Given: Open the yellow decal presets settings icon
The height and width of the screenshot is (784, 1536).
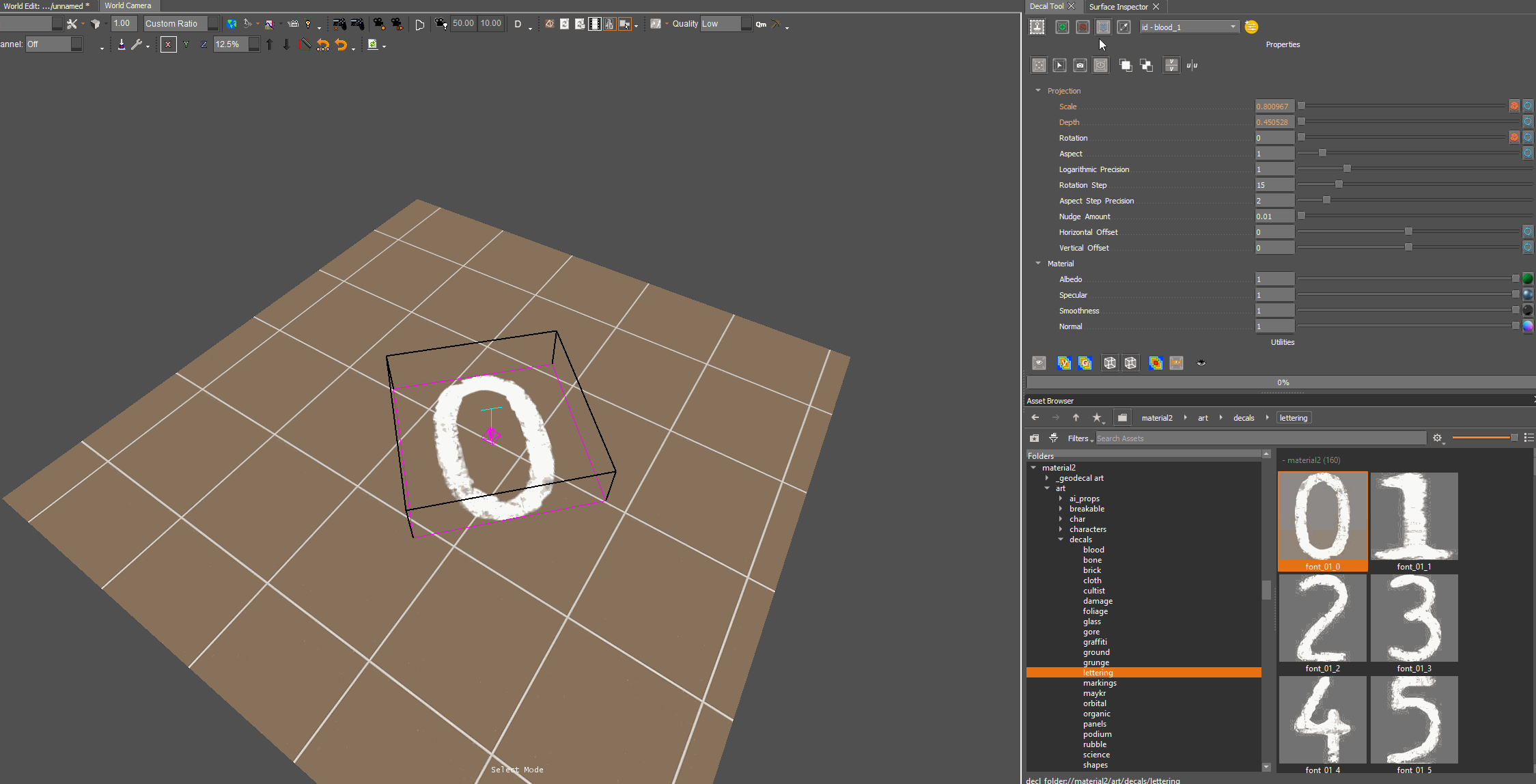Looking at the screenshot, I should point(1251,27).
